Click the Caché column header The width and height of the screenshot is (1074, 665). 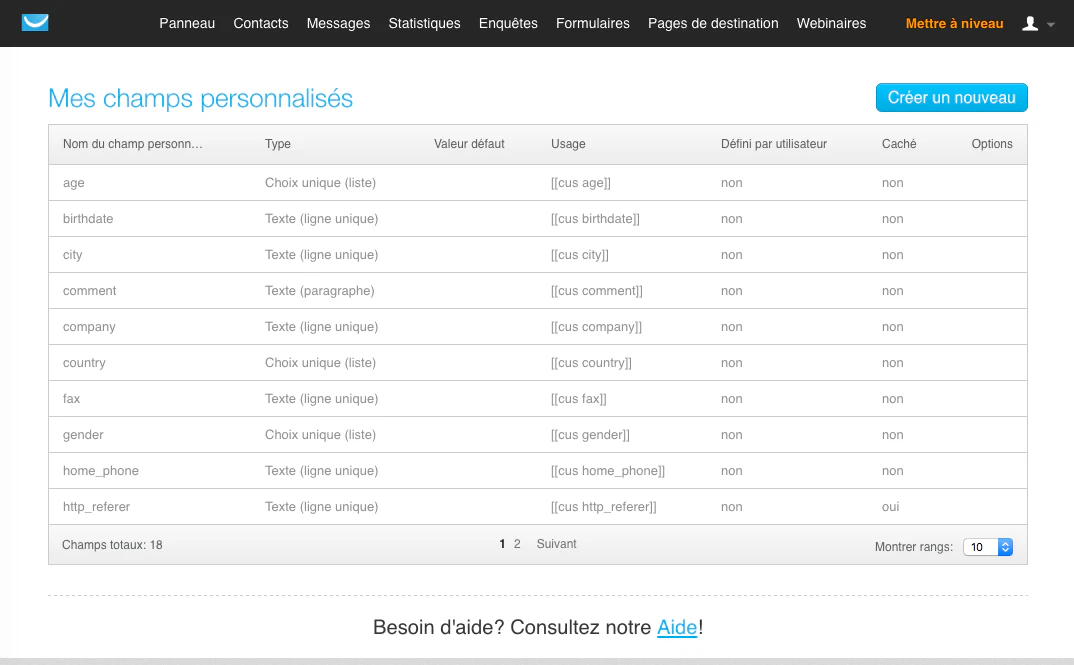(x=899, y=144)
